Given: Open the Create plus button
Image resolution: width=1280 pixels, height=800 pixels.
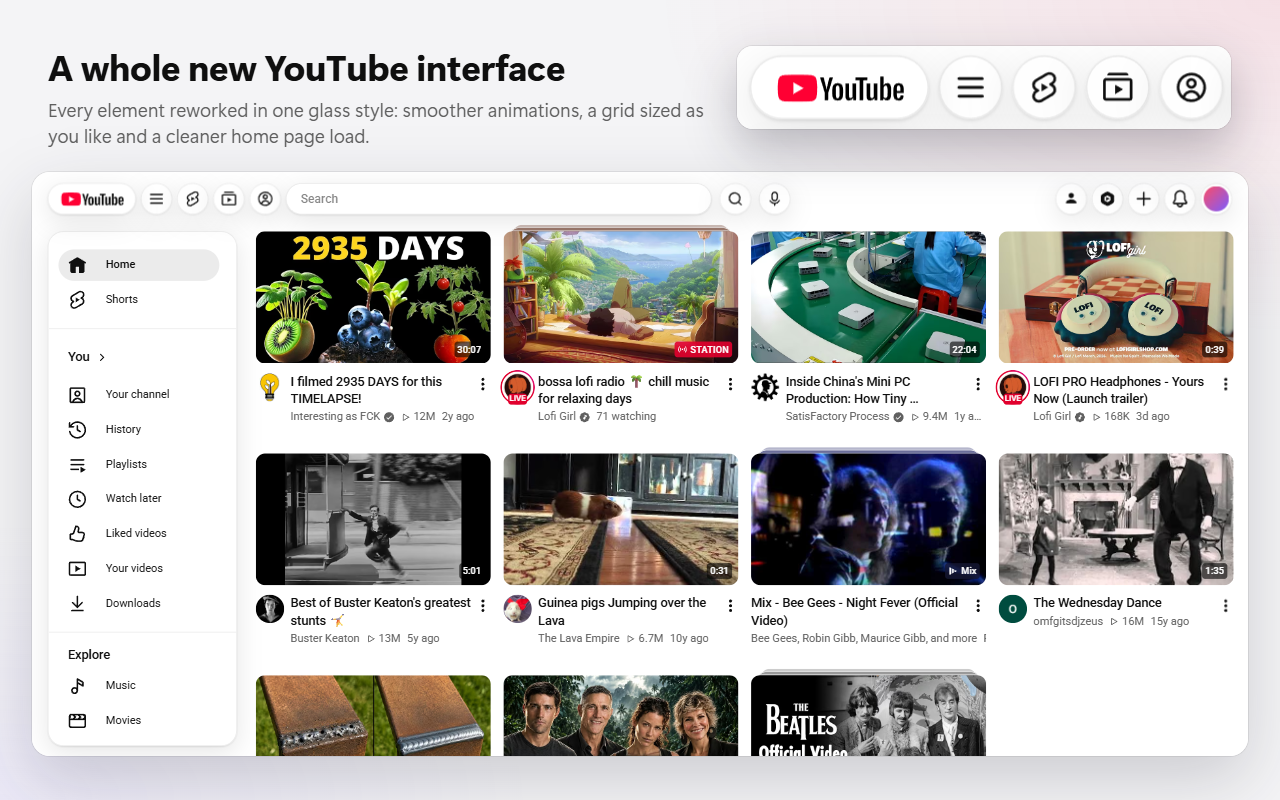Looking at the screenshot, I should pos(1144,199).
